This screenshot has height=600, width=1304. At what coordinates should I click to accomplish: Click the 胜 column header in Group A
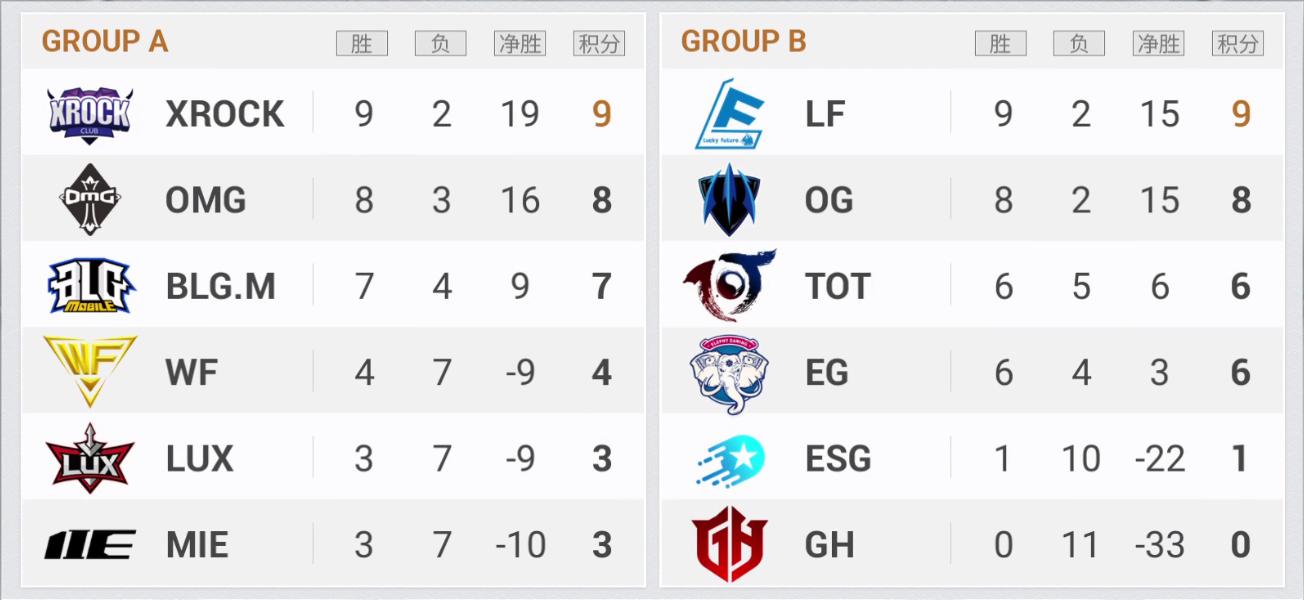[362, 43]
